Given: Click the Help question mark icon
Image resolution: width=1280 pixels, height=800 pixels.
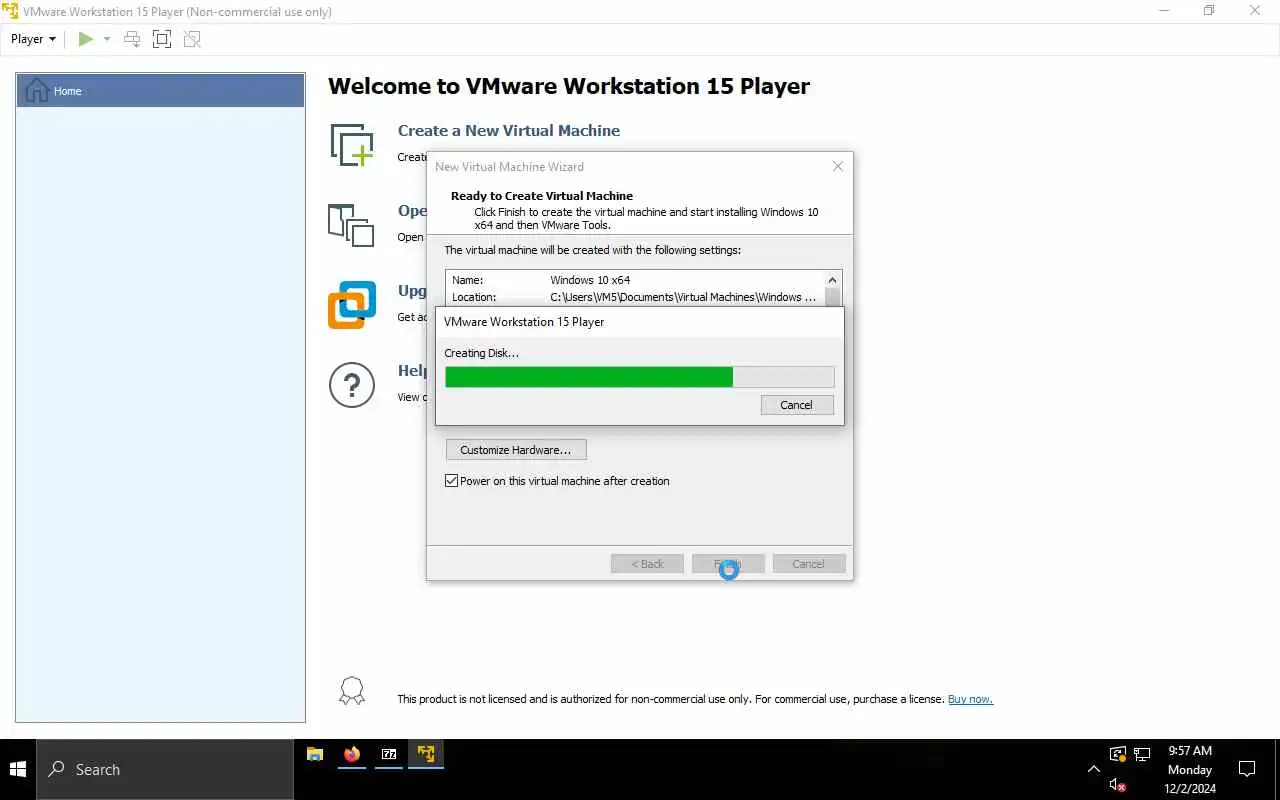Looking at the screenshot, I should tap(352, 385).
